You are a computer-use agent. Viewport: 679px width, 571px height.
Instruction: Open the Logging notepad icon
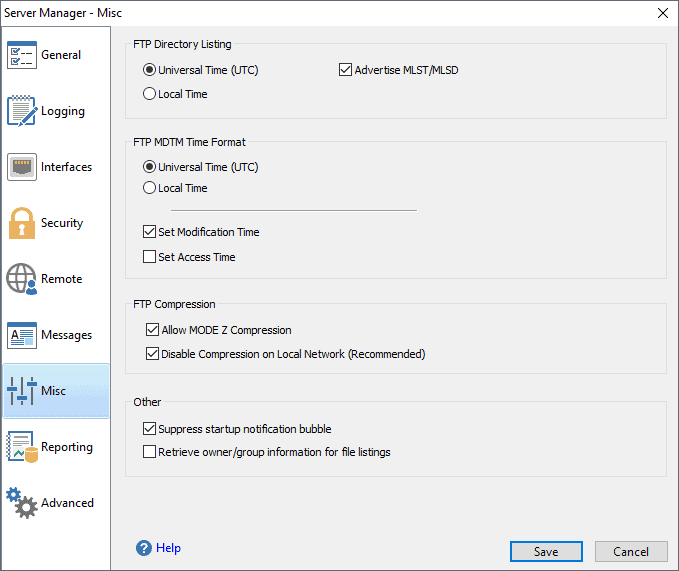coord(22,111)
